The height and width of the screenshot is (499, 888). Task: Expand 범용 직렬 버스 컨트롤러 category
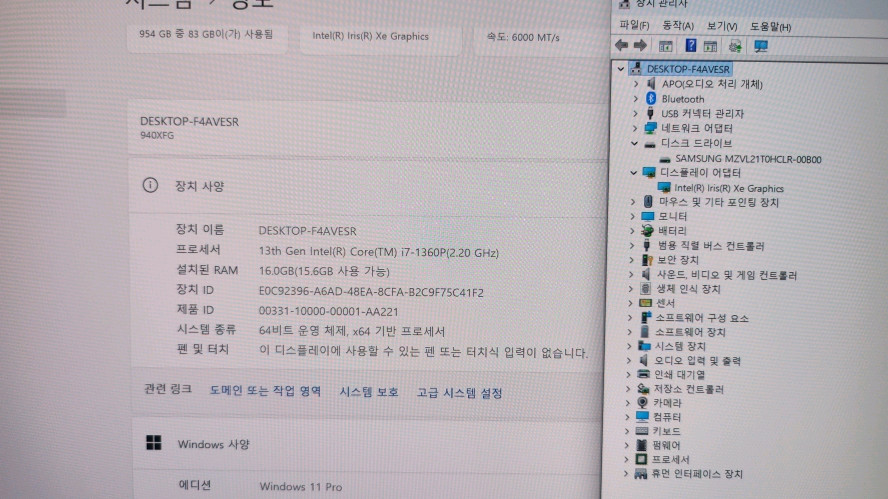pos(632,245)
